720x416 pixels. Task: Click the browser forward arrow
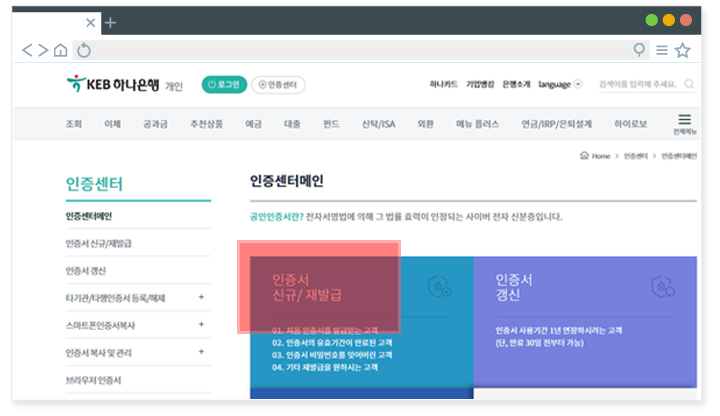42,50
